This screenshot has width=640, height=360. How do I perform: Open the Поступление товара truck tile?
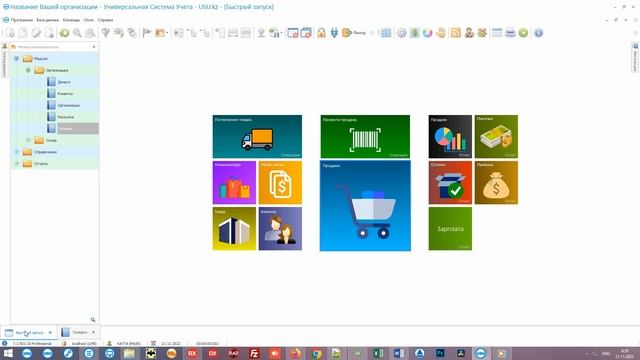[x=257, y=136]
